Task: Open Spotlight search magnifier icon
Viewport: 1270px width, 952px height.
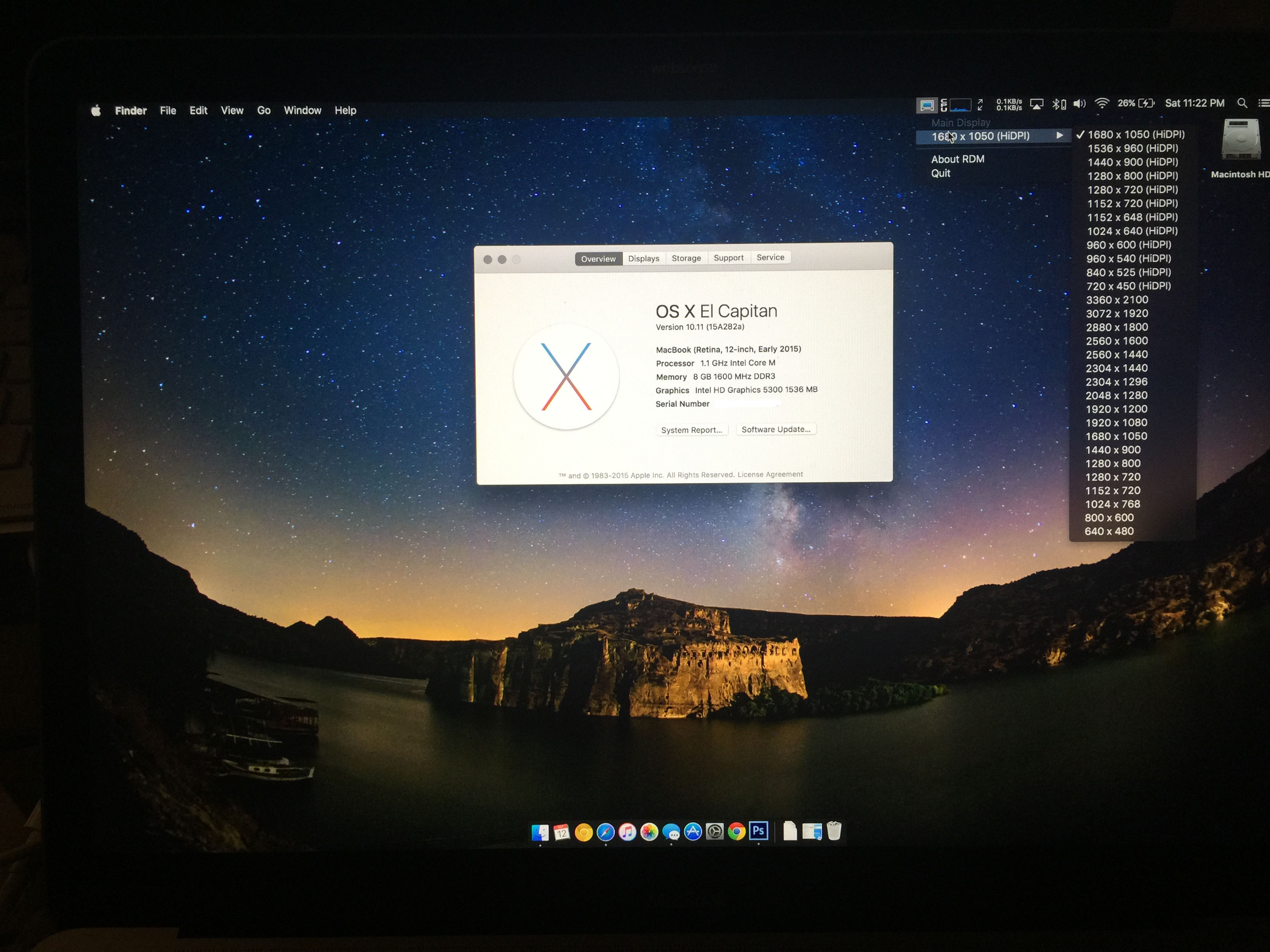Action: (x=1242, y=103)
